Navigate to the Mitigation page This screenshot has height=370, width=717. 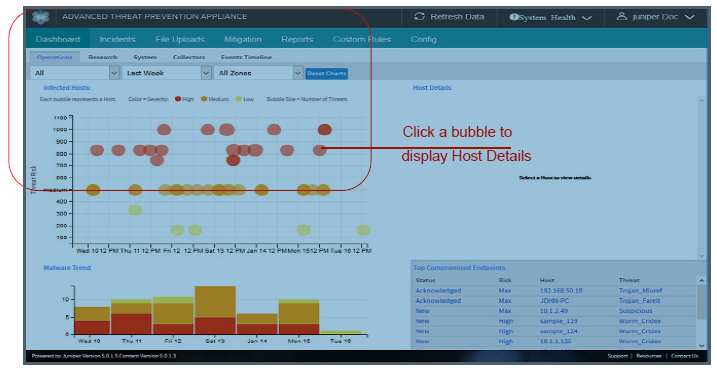point(243,39)
